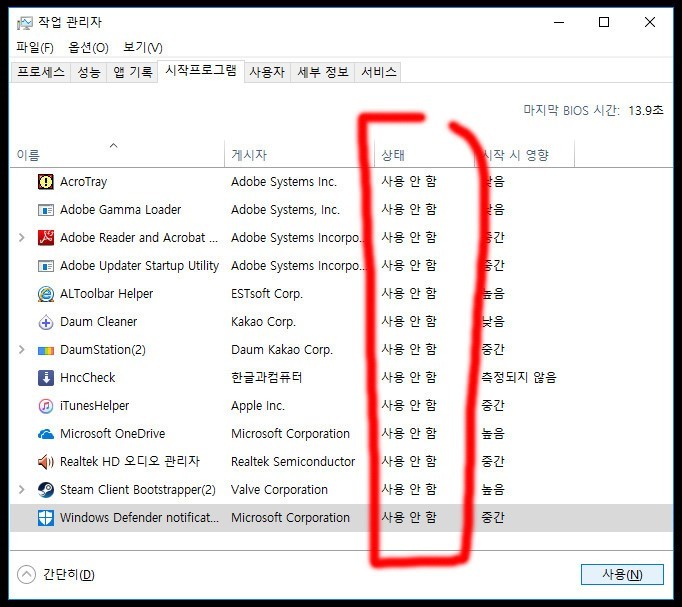Switch to the 성능 tab

89,72
